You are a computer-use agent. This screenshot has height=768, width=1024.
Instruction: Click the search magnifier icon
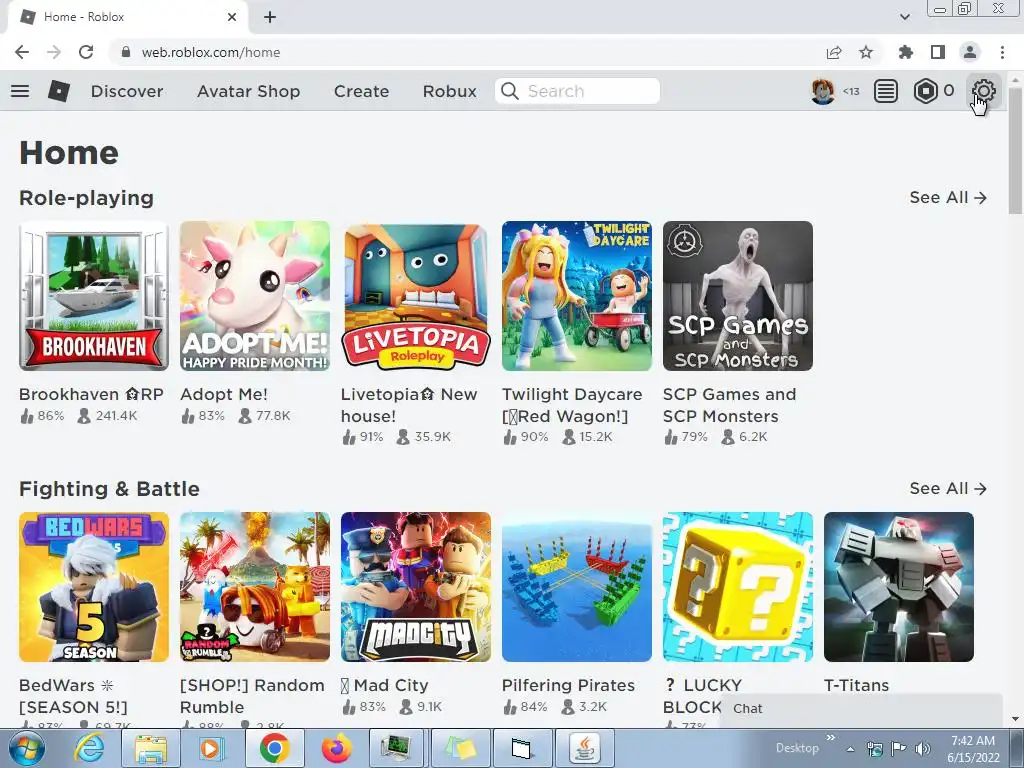click(510, 91)
